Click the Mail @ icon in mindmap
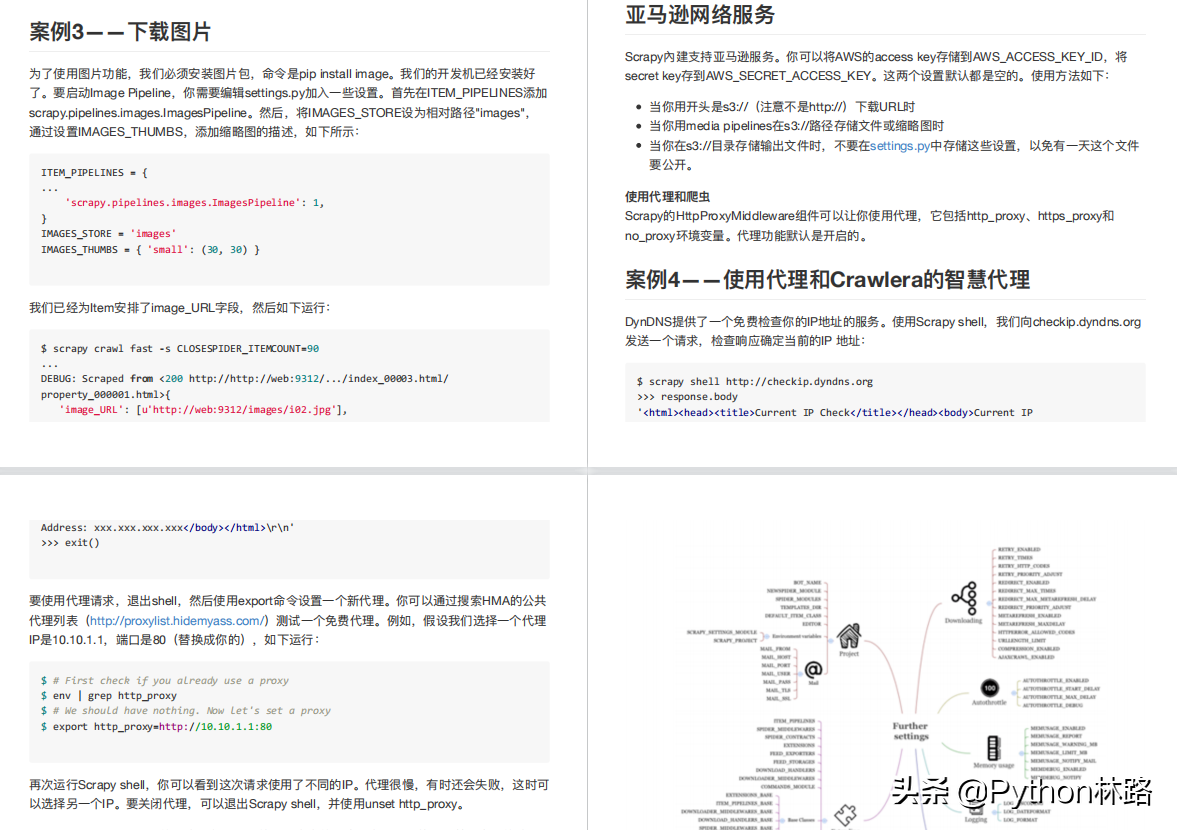Viewport: 1177px width, 830px height. click(x=813, y=669)
